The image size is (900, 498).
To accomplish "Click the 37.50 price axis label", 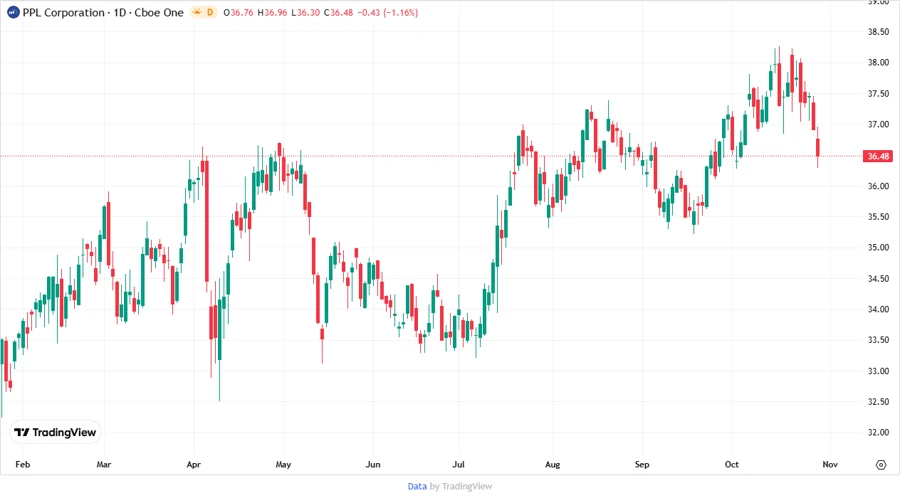I will click(x=878, y=94).
